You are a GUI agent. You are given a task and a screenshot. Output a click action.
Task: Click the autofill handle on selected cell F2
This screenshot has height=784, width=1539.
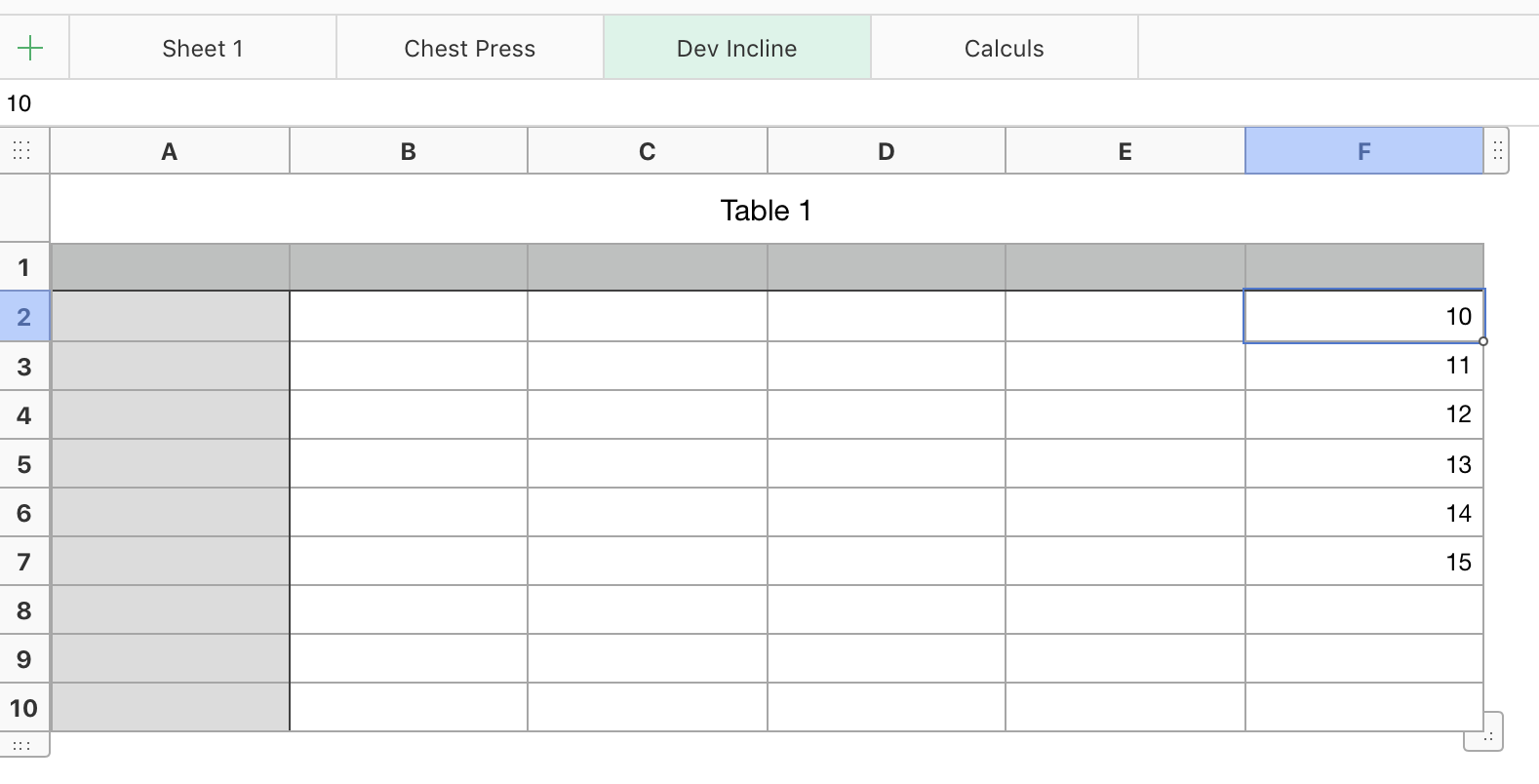pos(1483,341)
